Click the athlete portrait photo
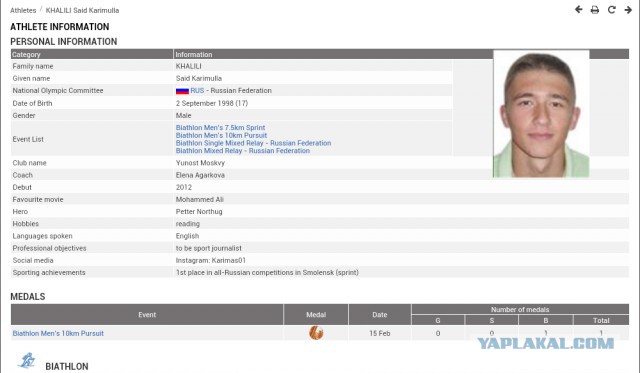Viewport: 640px width, 373px height. click(541, 114)
